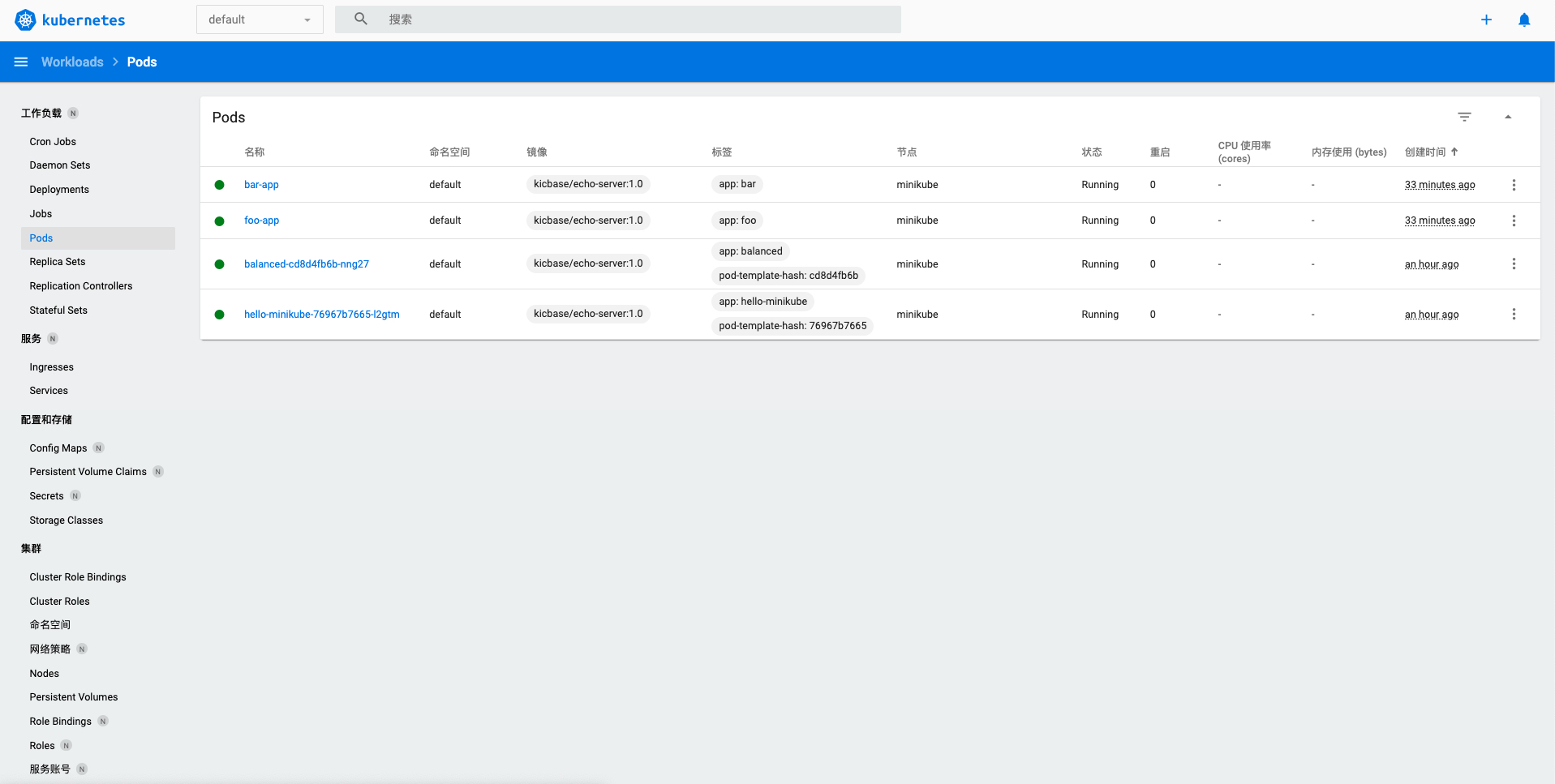Open Secrets in sidebar
The width and height of the screenshot is (1555, 784).
click(46, 496)
